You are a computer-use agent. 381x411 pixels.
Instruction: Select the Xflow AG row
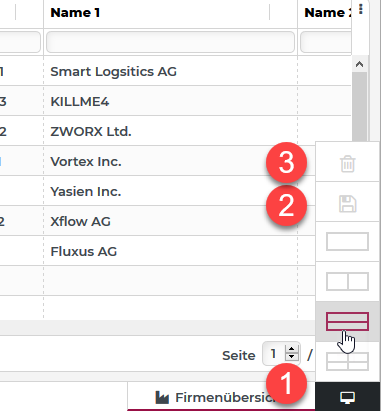(157, 221)
